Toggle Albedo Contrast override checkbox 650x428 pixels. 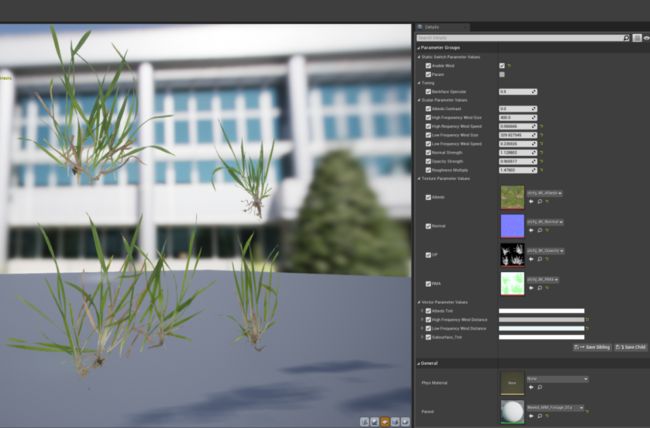pos(428,109)
